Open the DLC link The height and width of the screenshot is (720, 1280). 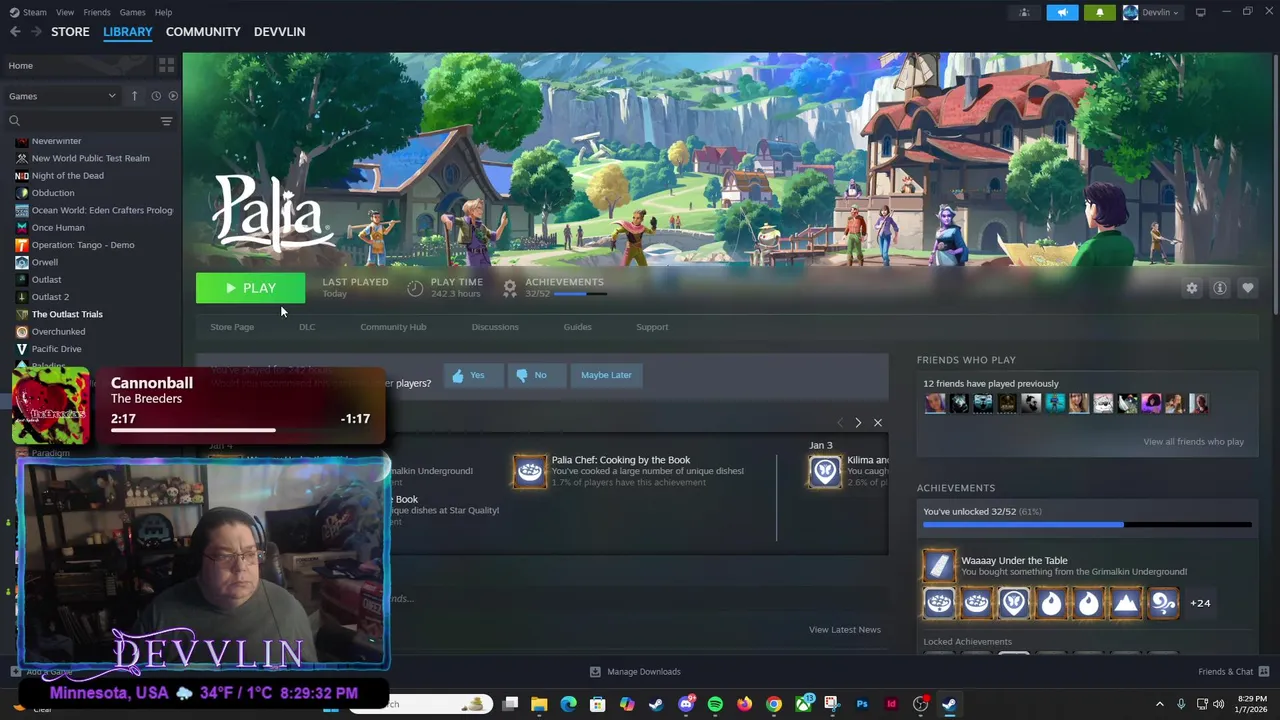point(307,327)
